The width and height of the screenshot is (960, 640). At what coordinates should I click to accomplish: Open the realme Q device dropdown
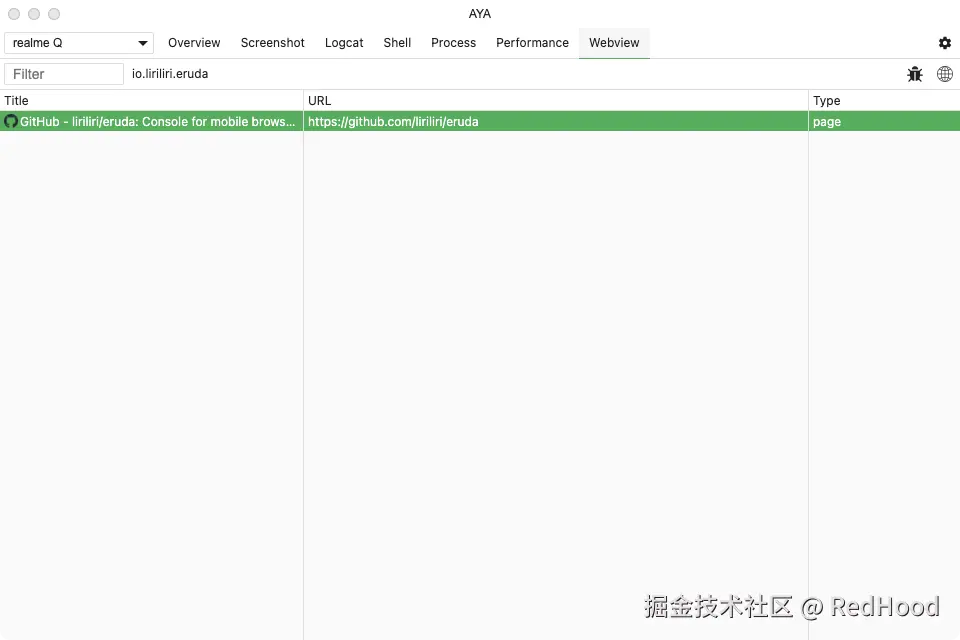pos(78,43)
